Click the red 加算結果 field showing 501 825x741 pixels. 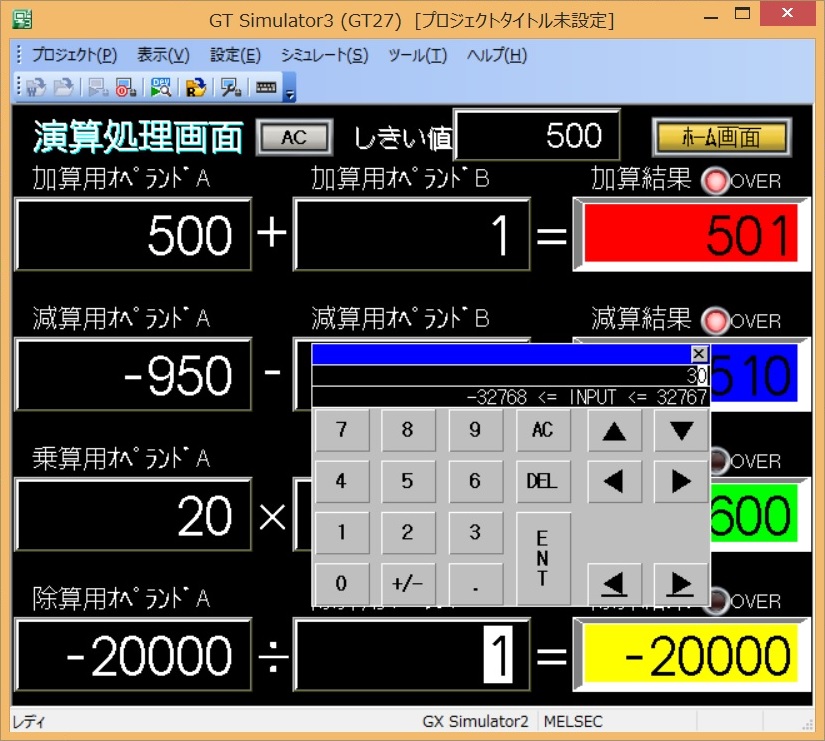(x=689, y=235)
